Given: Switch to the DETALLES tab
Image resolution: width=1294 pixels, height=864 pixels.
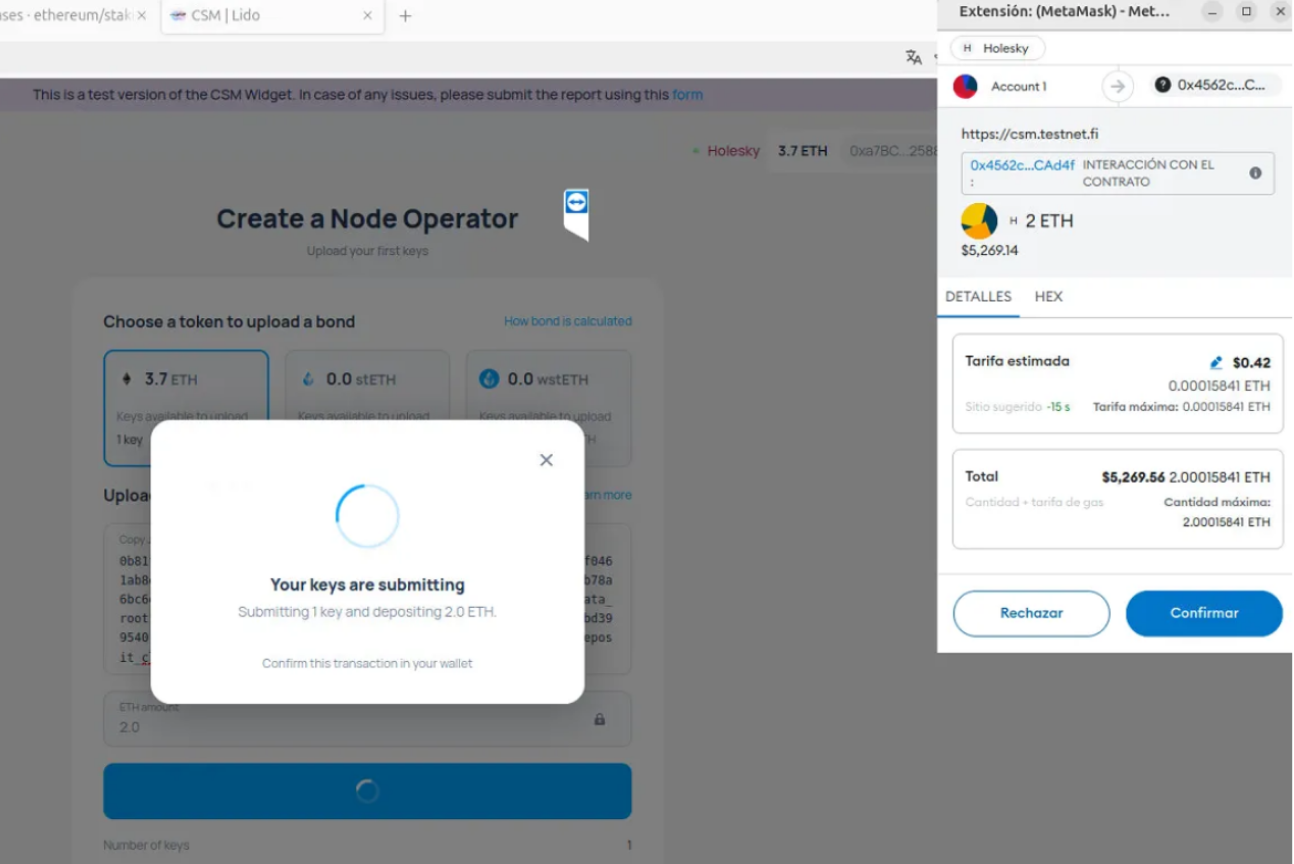Looking at the screenshot, I should 978,297.
